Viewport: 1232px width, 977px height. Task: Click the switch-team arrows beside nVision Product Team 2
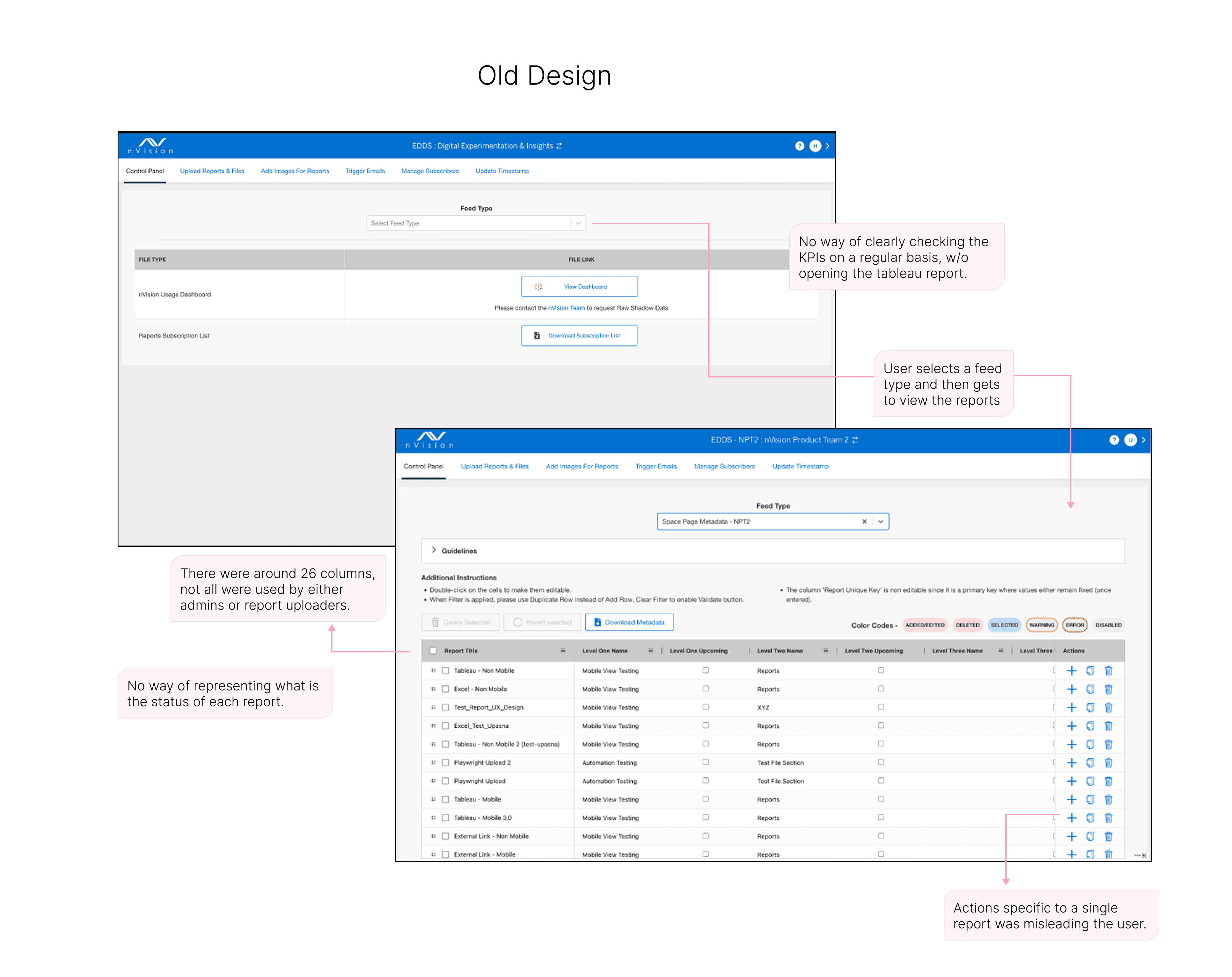pyautogui.click(x=856, y=440)
